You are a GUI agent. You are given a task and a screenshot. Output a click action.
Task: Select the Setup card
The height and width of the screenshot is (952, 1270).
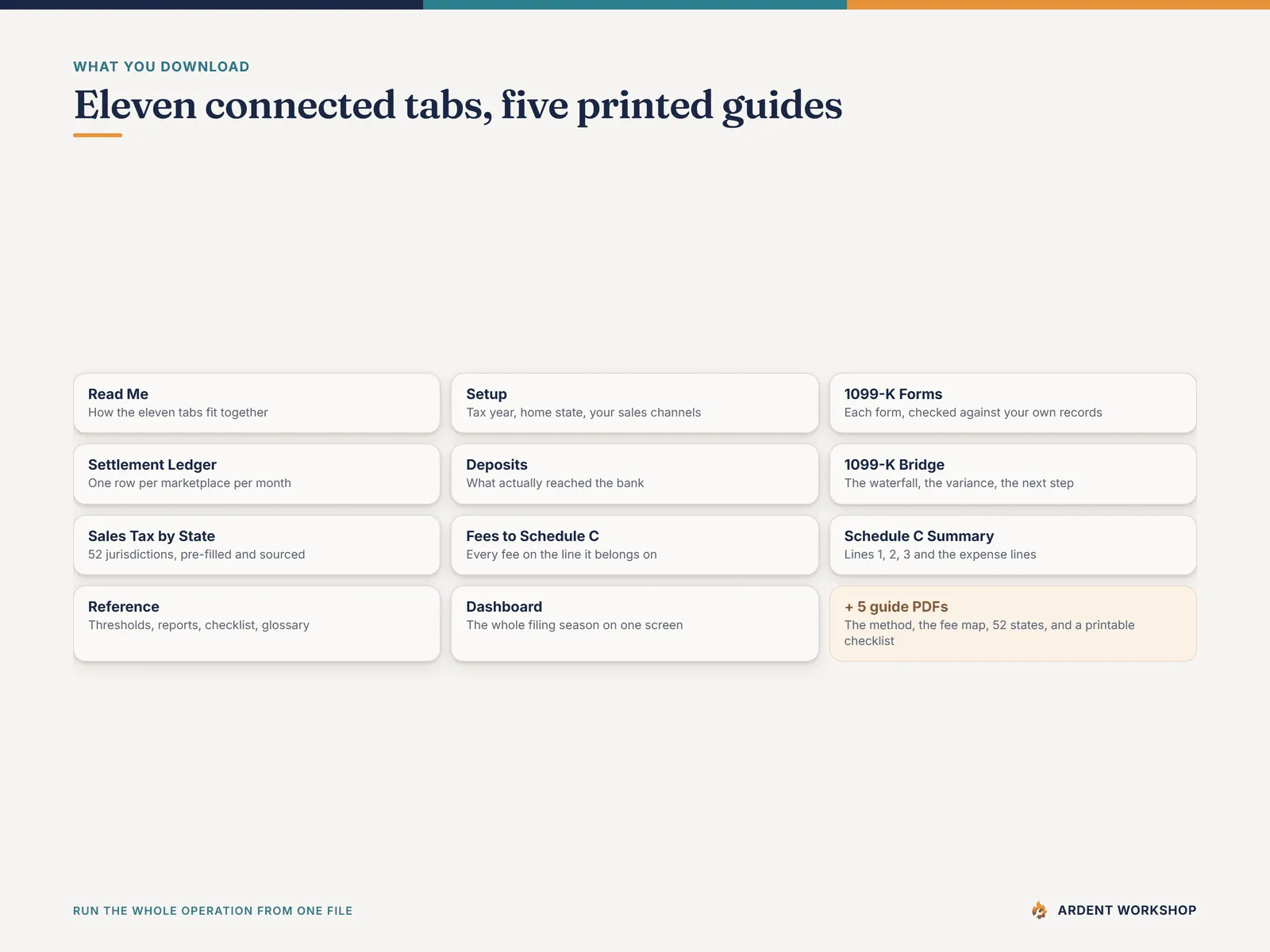point(634,403)
